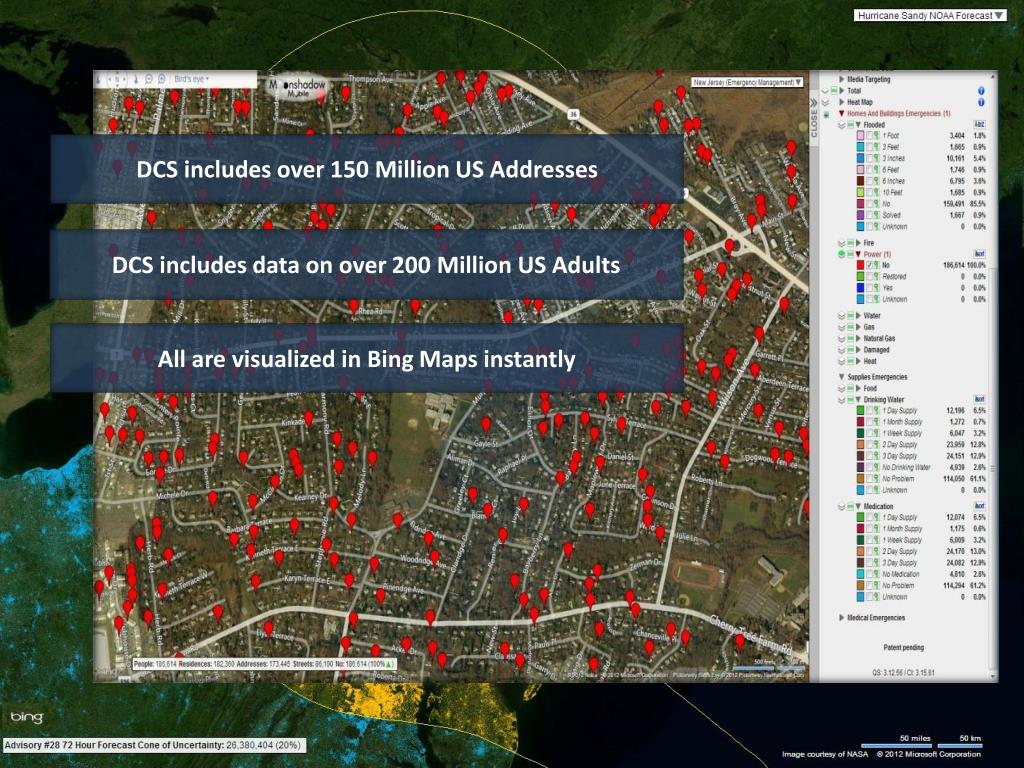Viewport: 1024px width, 768px height.
Task: Click the layer stack icon beside Gas
Action: (x=842, y=327)
